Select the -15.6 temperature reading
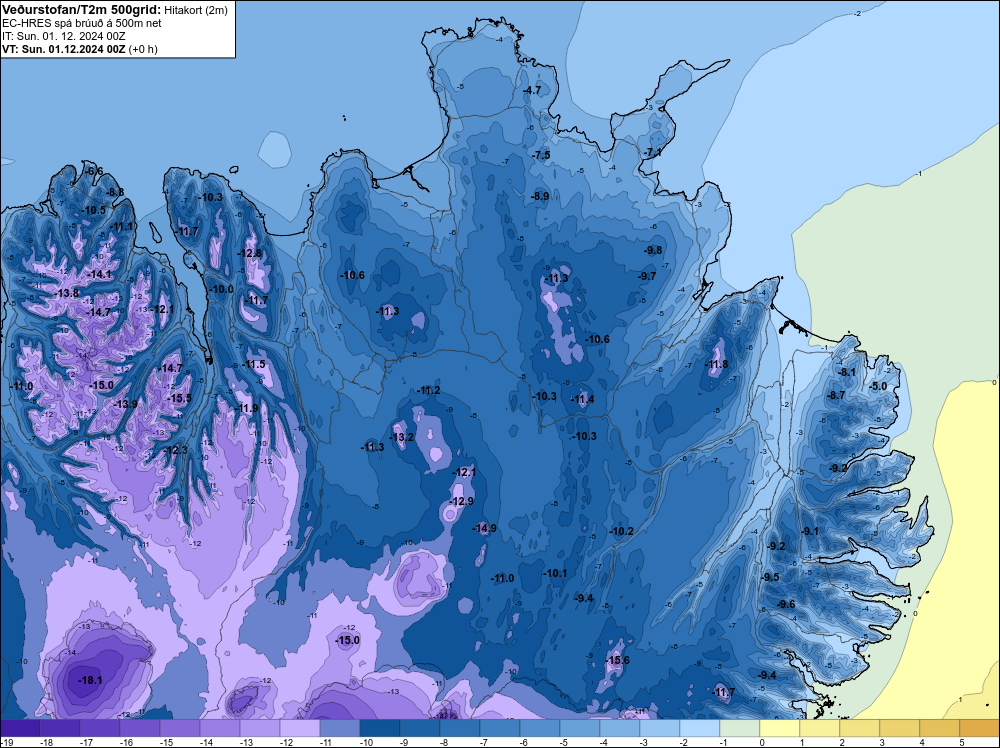Screen dimensions: 1000x748 617,660
